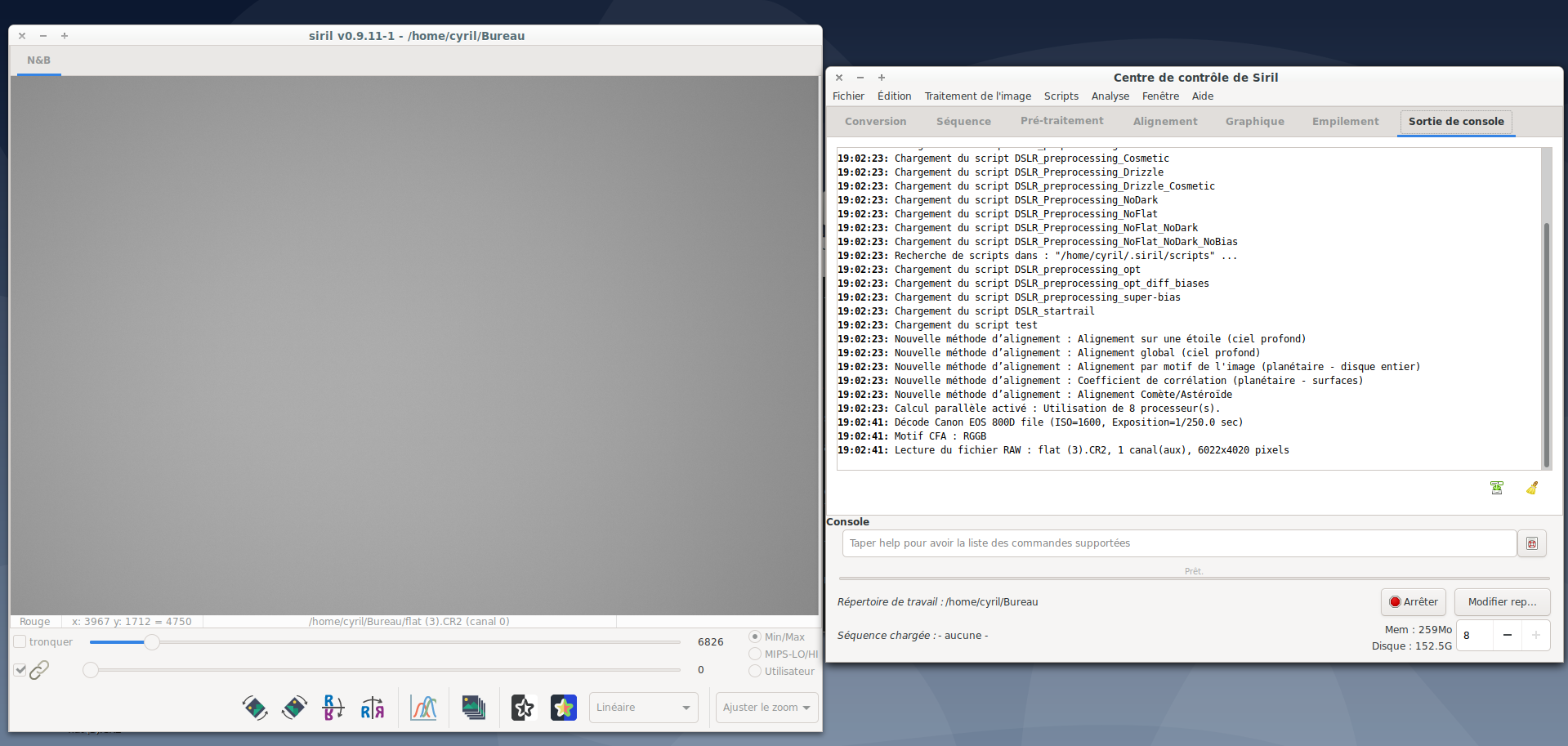
Task: Click the chain link icon beside sliders
Action: pyautogui.click(x=39, y=670)
